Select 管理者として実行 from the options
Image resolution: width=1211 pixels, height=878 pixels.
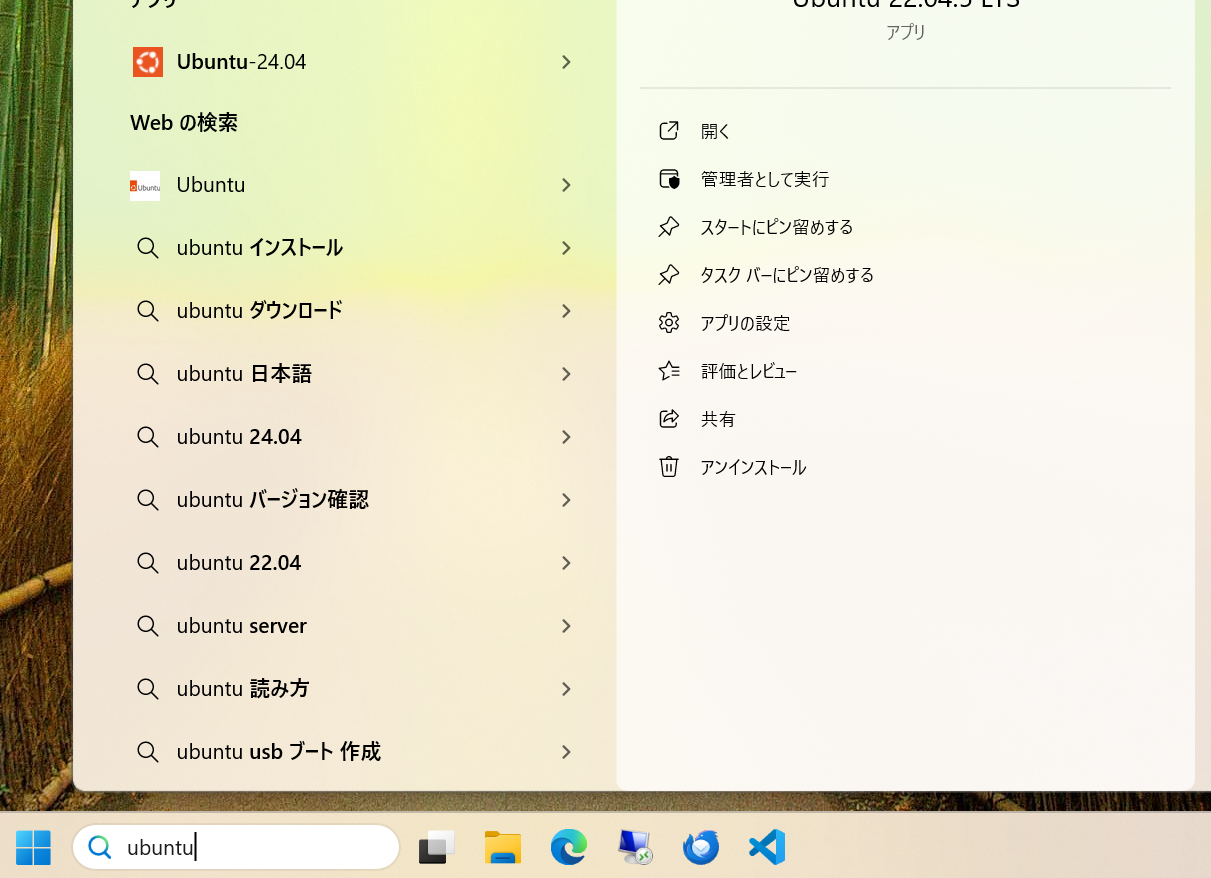(x=765, y=178)
